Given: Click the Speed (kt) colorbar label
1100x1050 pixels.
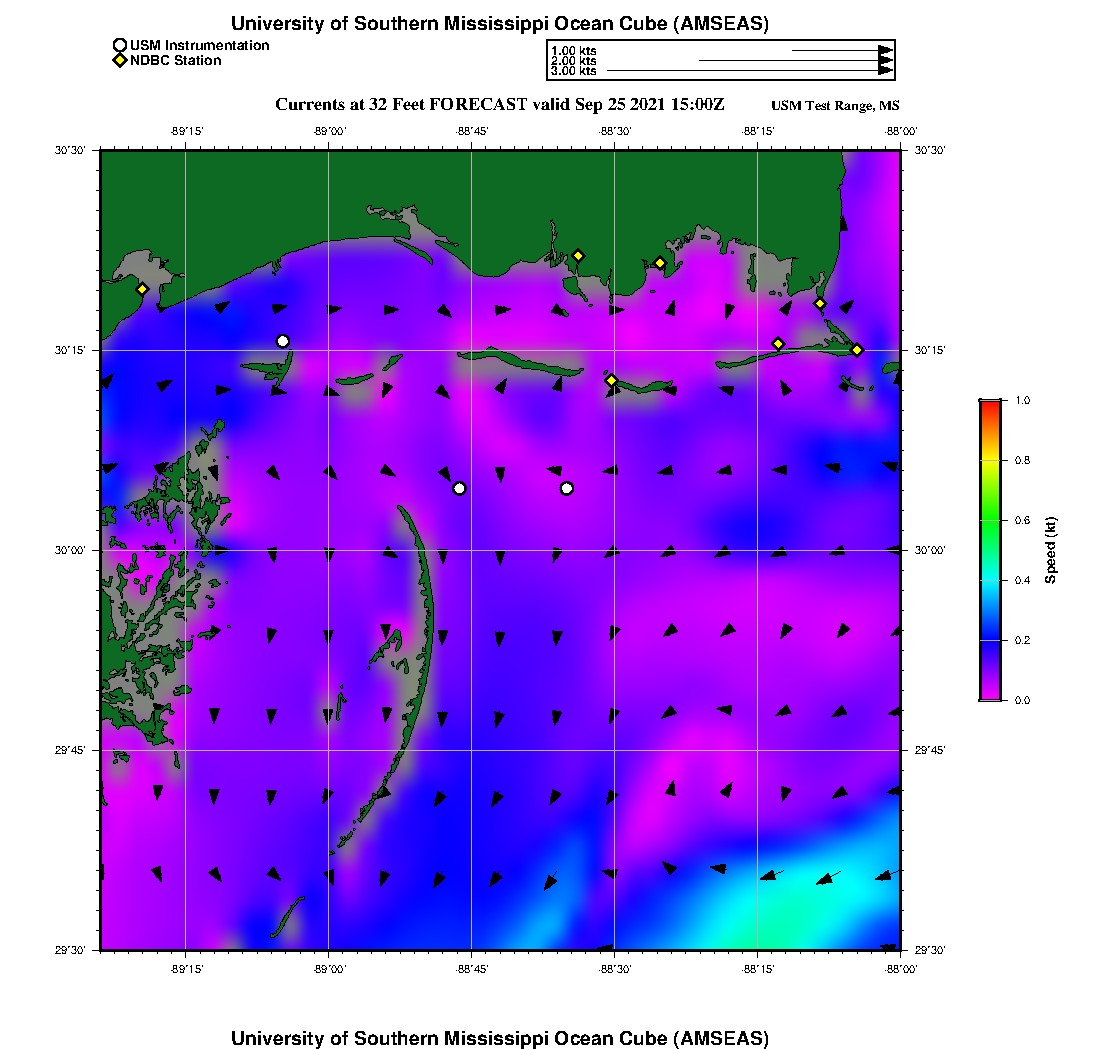Looking at the screenshot, I should click(1050, 550).
